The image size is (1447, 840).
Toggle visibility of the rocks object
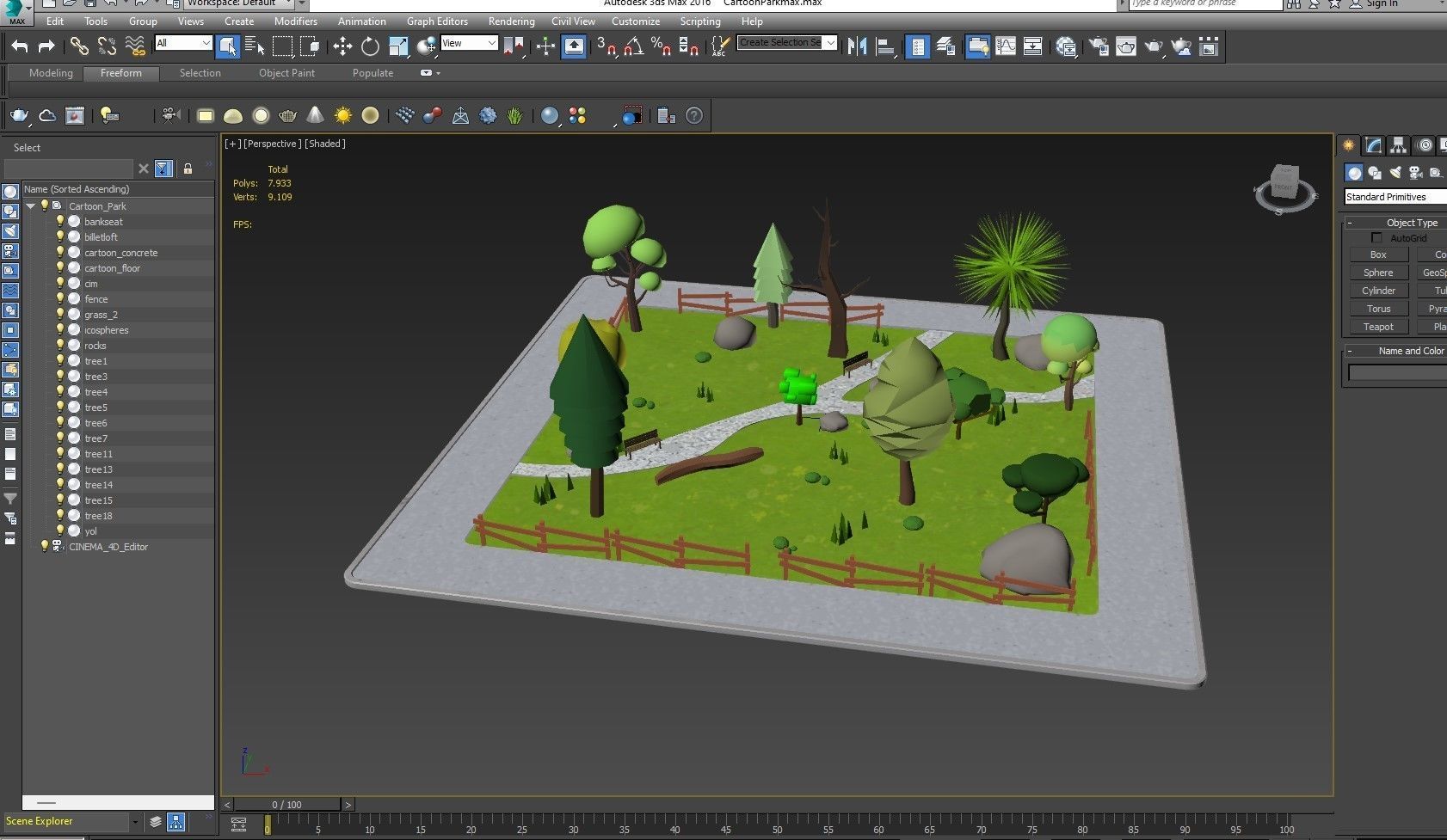coord(60,345)
